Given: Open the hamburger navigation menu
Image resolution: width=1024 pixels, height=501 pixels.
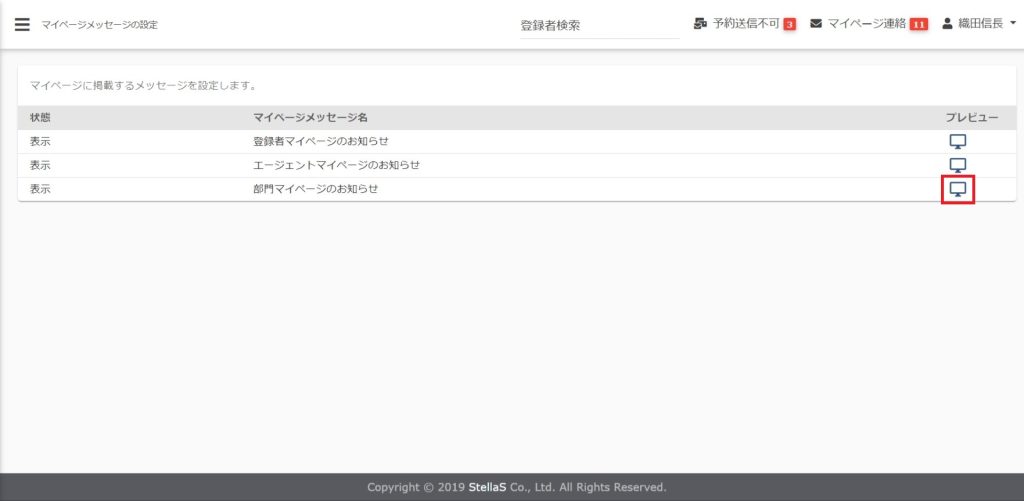Looking at the screenshot, I should click(x=22, y=24).
